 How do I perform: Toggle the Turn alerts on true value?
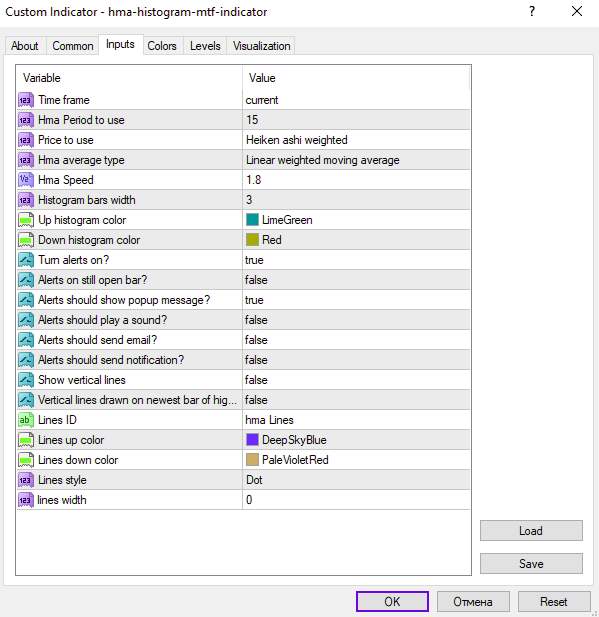coord(357,260)
